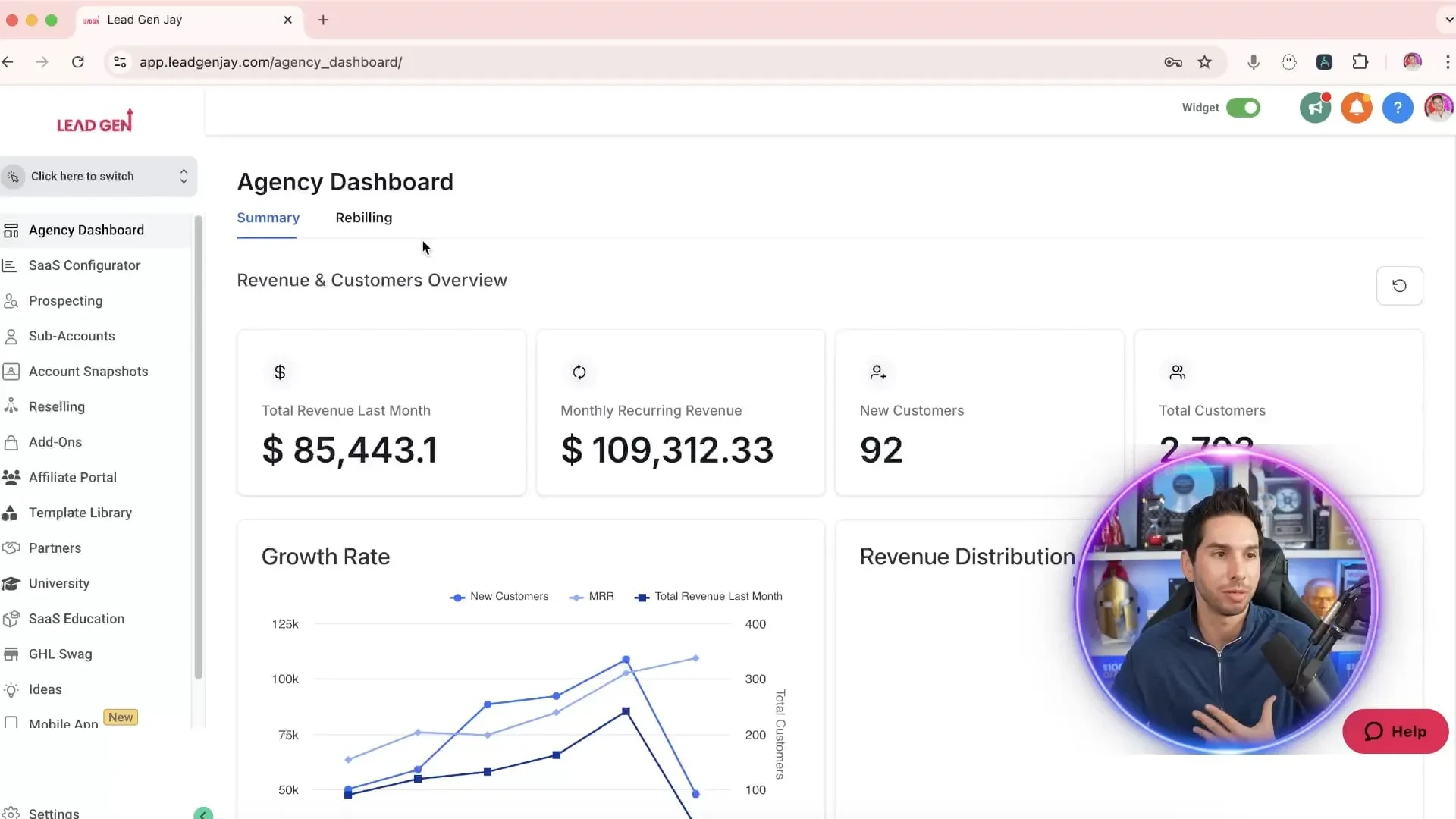Open the user profile avatar in app header
The height and width of the screenshot is (819, 1456).
pyautogui.click(x=1439, y=108)
